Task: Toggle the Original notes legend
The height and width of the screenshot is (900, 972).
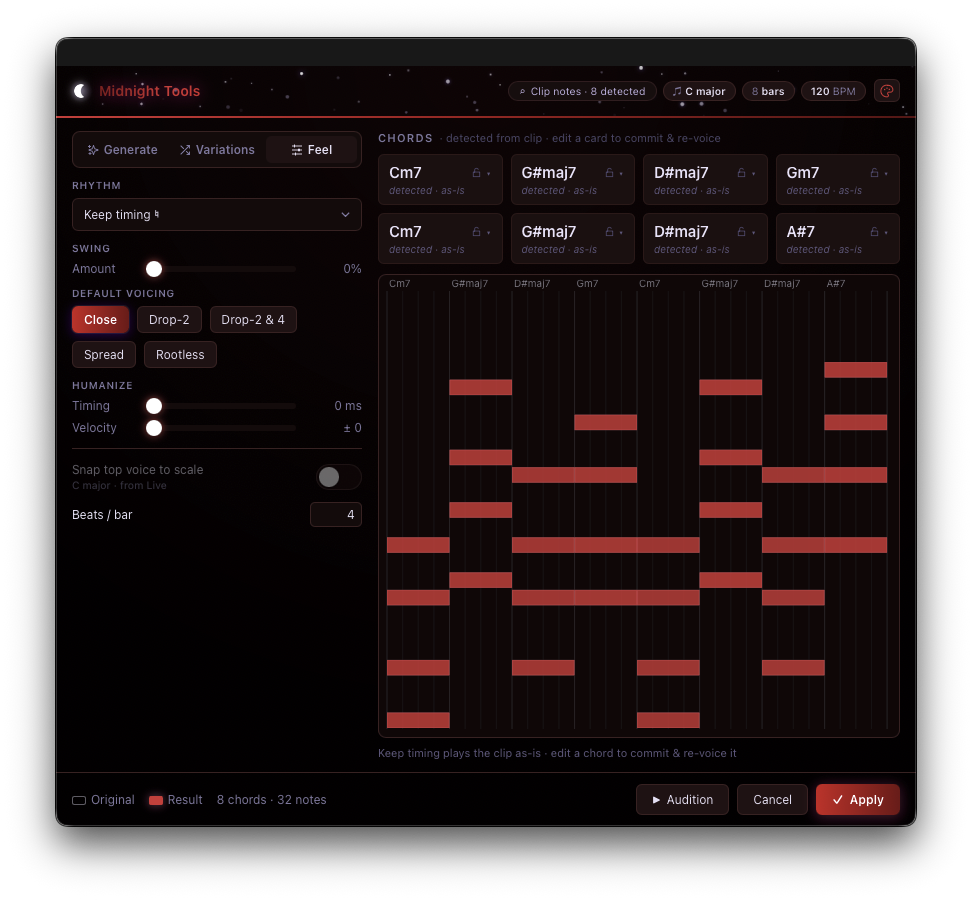Action: click(103, 800)
